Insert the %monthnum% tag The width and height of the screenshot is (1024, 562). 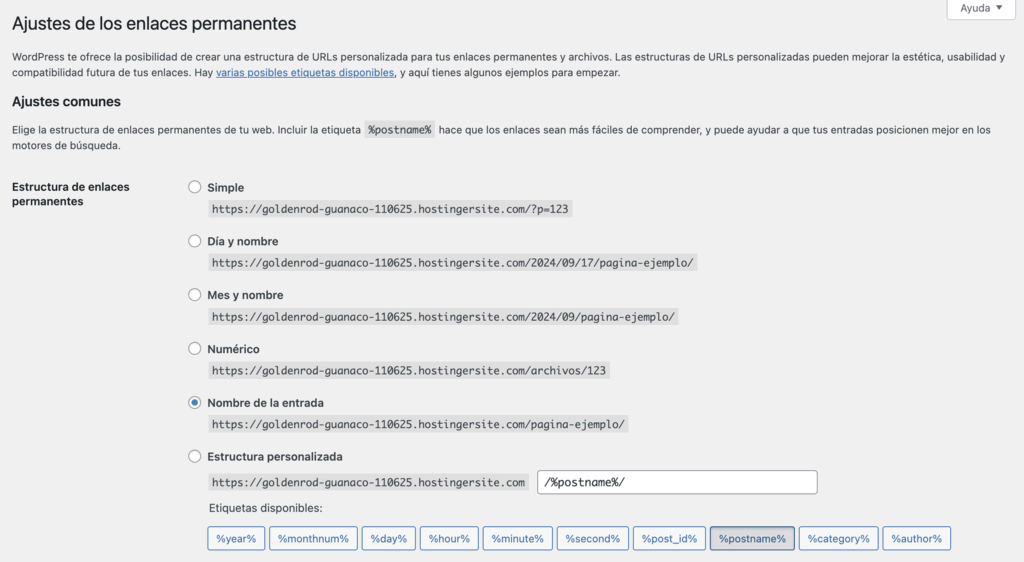[313, 539]
